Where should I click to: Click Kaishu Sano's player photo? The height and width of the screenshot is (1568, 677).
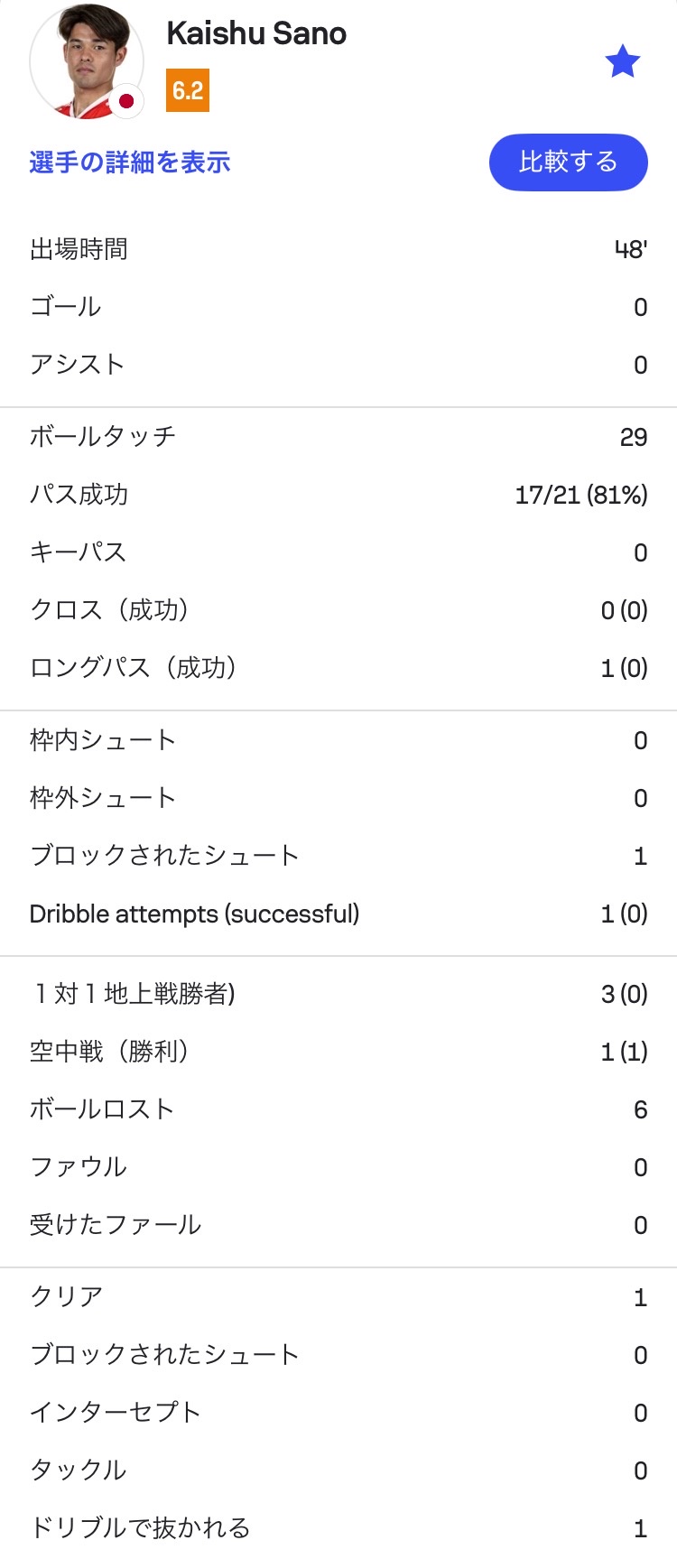[86, 61]
